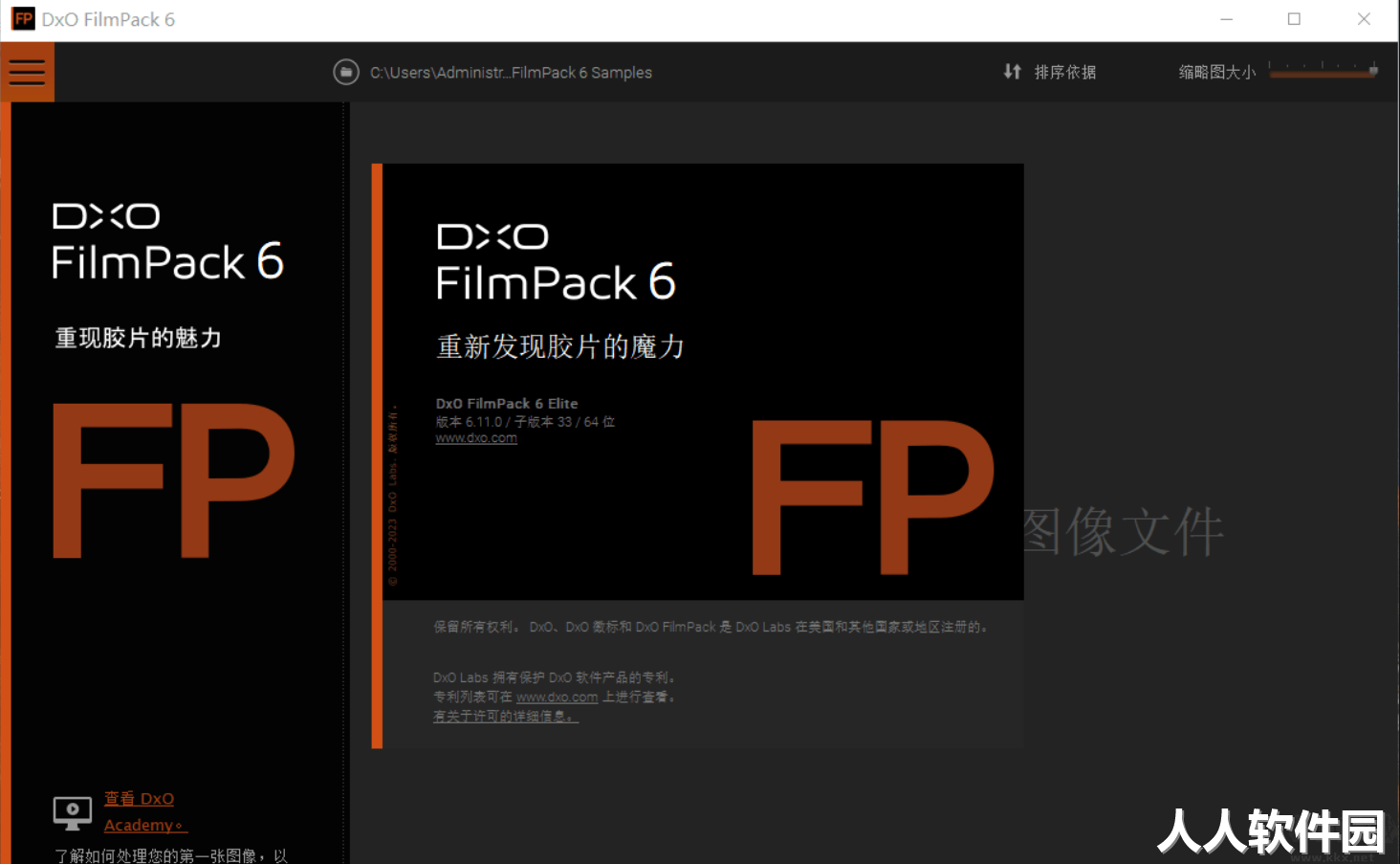Open the license details link 有关于许可的详细信息

tap(506, 717)
